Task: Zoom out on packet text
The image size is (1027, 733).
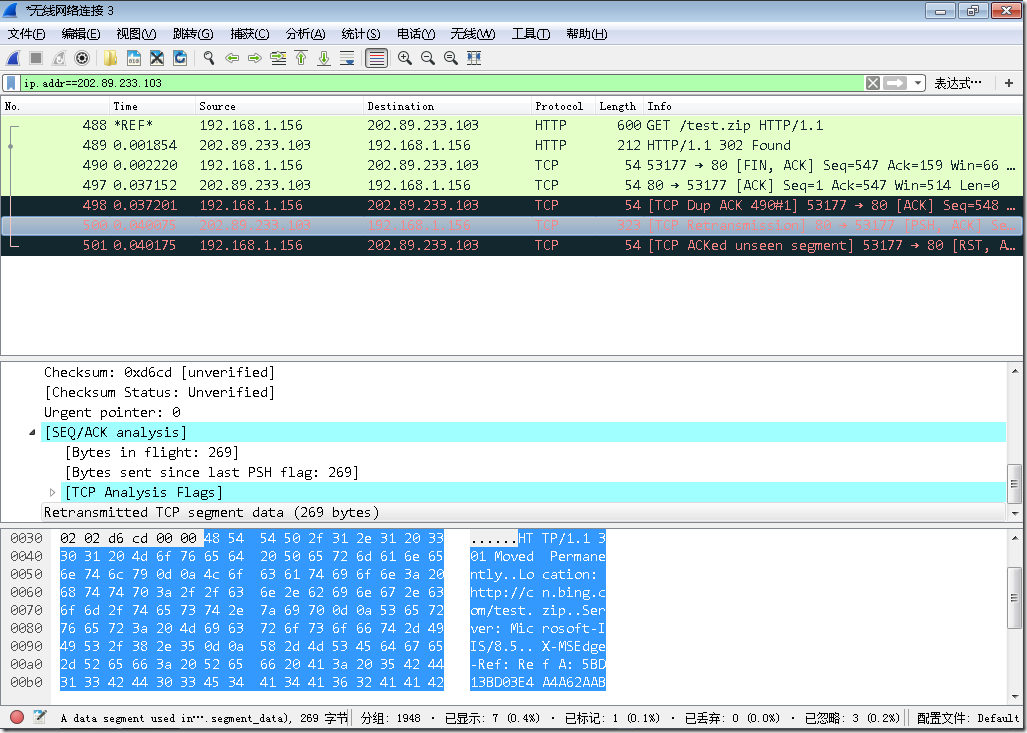Action: point(428,58)
